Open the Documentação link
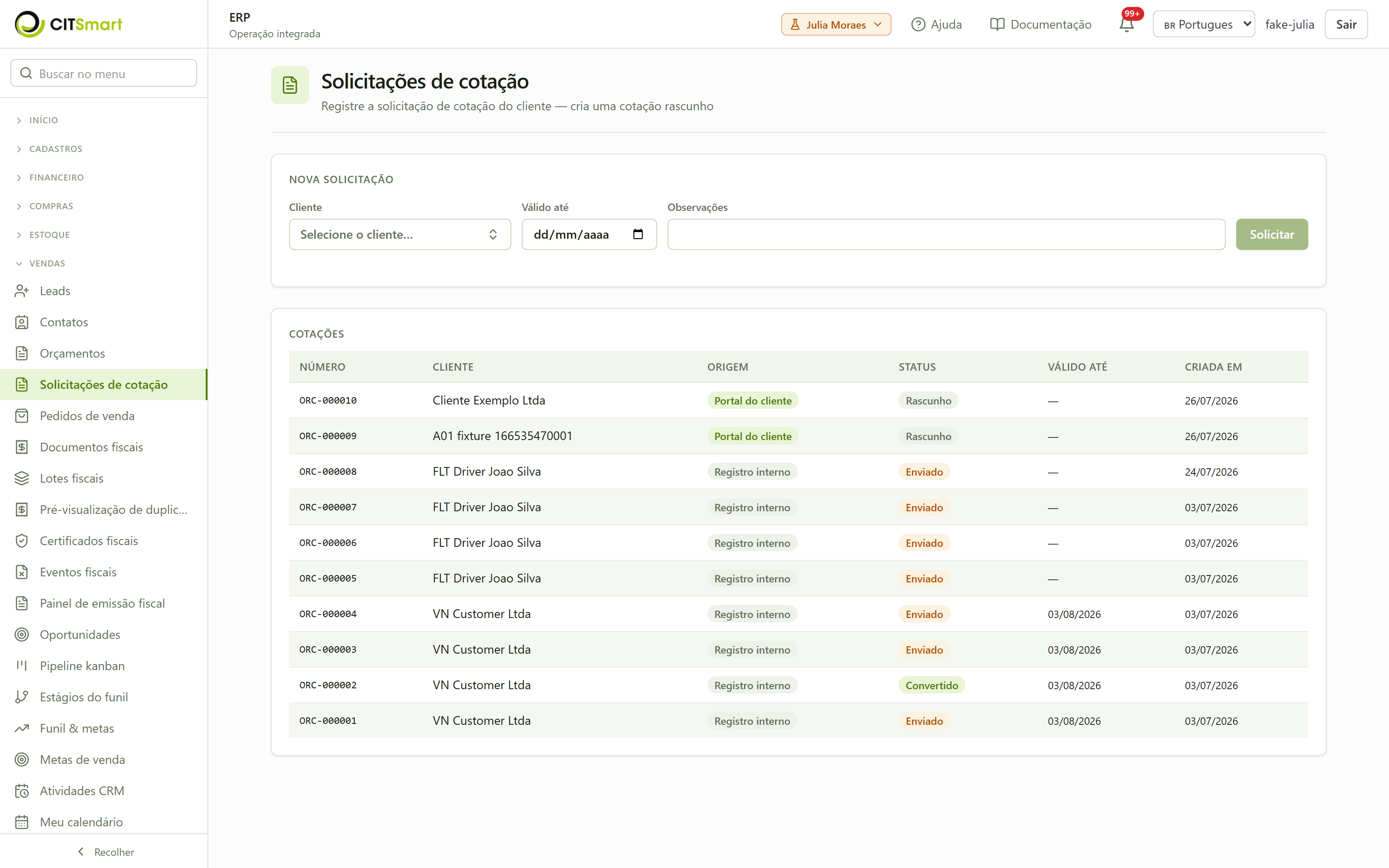Viewport: 1389px width, 868px height. point(1040,24)
